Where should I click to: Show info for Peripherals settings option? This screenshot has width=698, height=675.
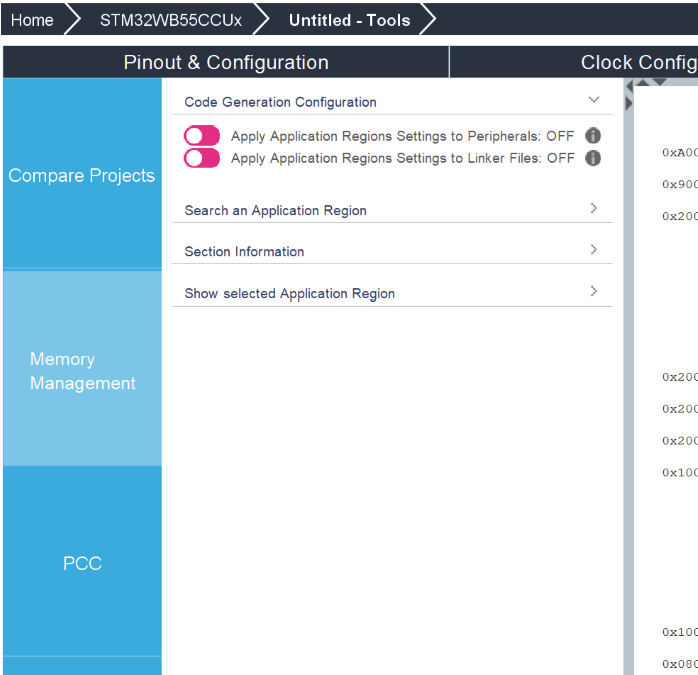(593, 135)
